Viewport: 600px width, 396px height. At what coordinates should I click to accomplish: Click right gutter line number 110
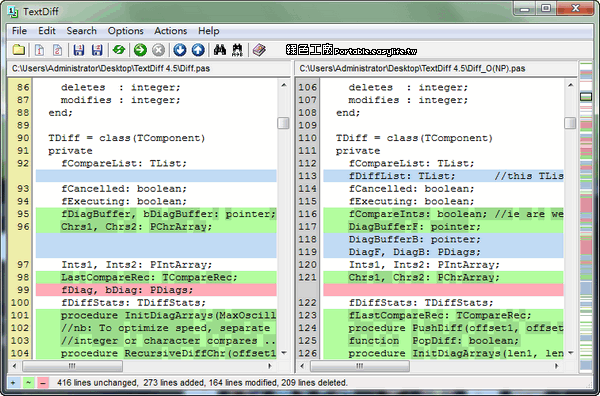point(308,138)
